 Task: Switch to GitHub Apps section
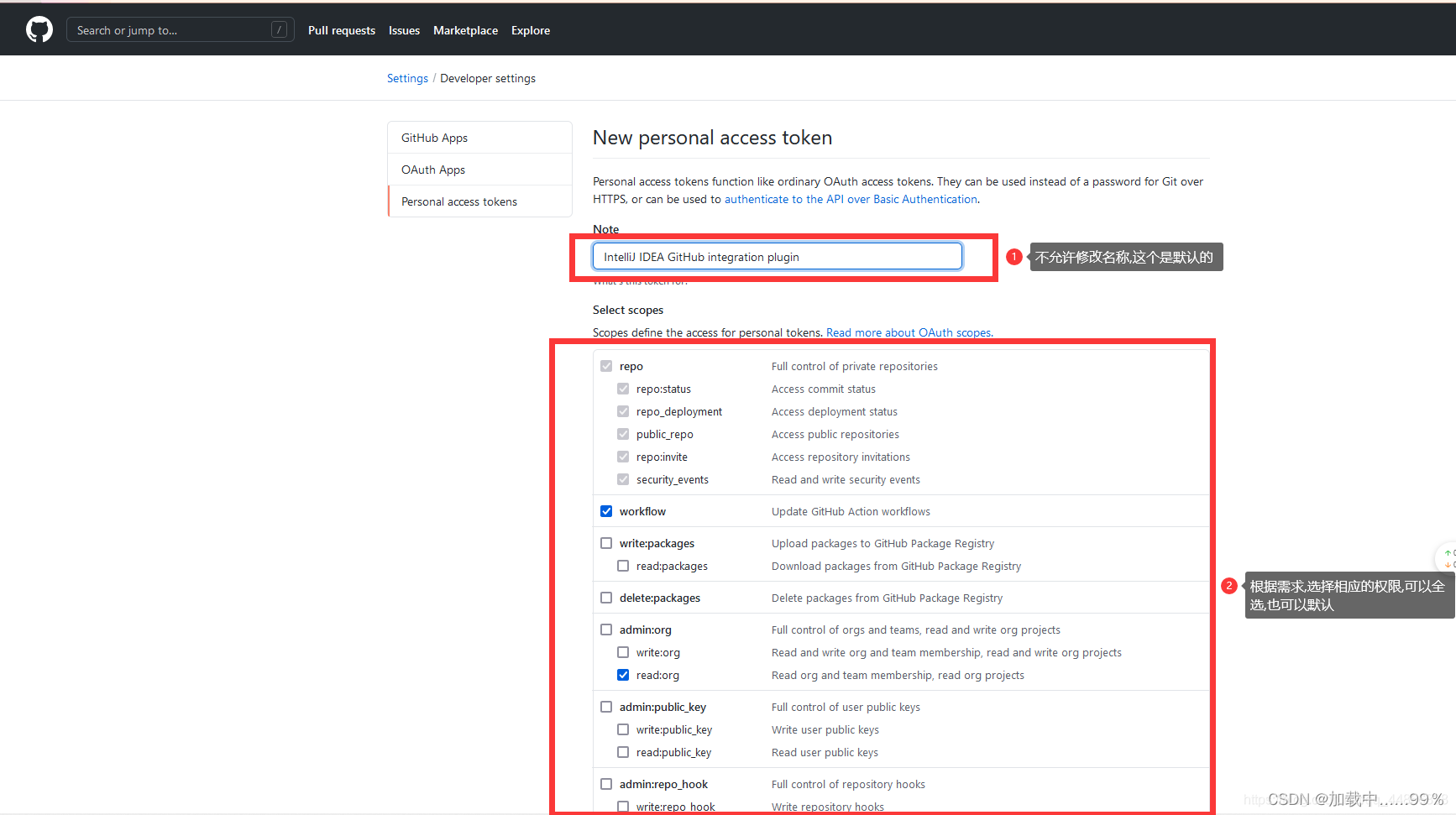coord(434,137)
